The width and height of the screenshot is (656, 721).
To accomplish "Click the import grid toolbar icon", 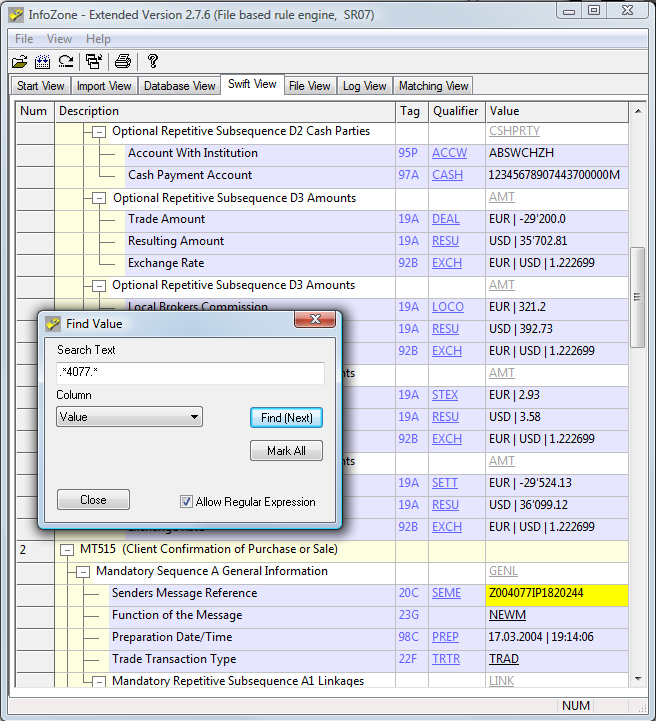I will click(x=43, y=61).
